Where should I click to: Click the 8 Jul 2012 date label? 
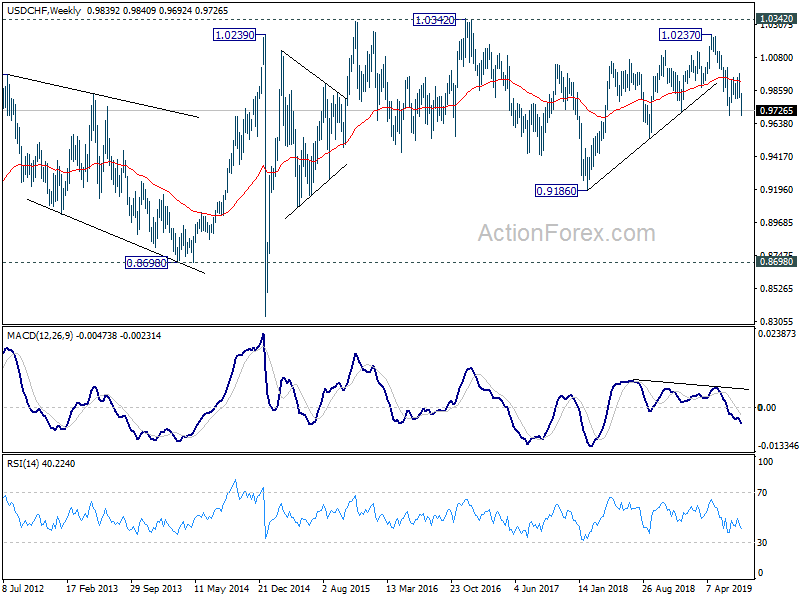pos(23,589)
